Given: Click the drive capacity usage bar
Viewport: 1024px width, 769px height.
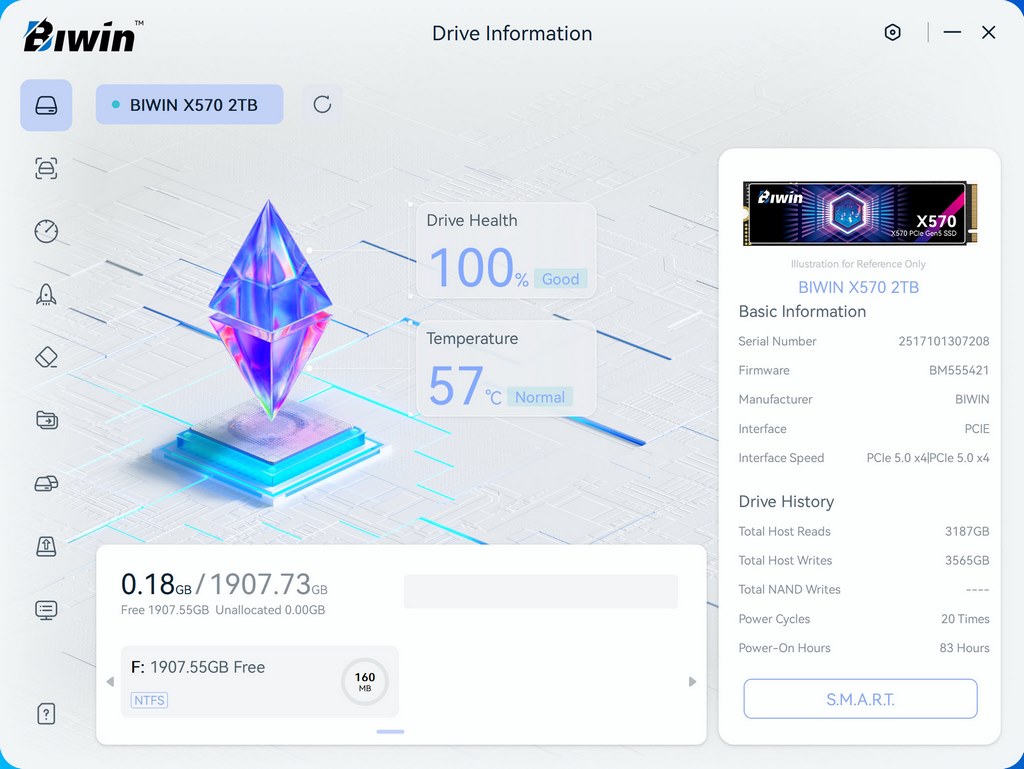Looking at the screenshot, I should [x=540, y=591].
